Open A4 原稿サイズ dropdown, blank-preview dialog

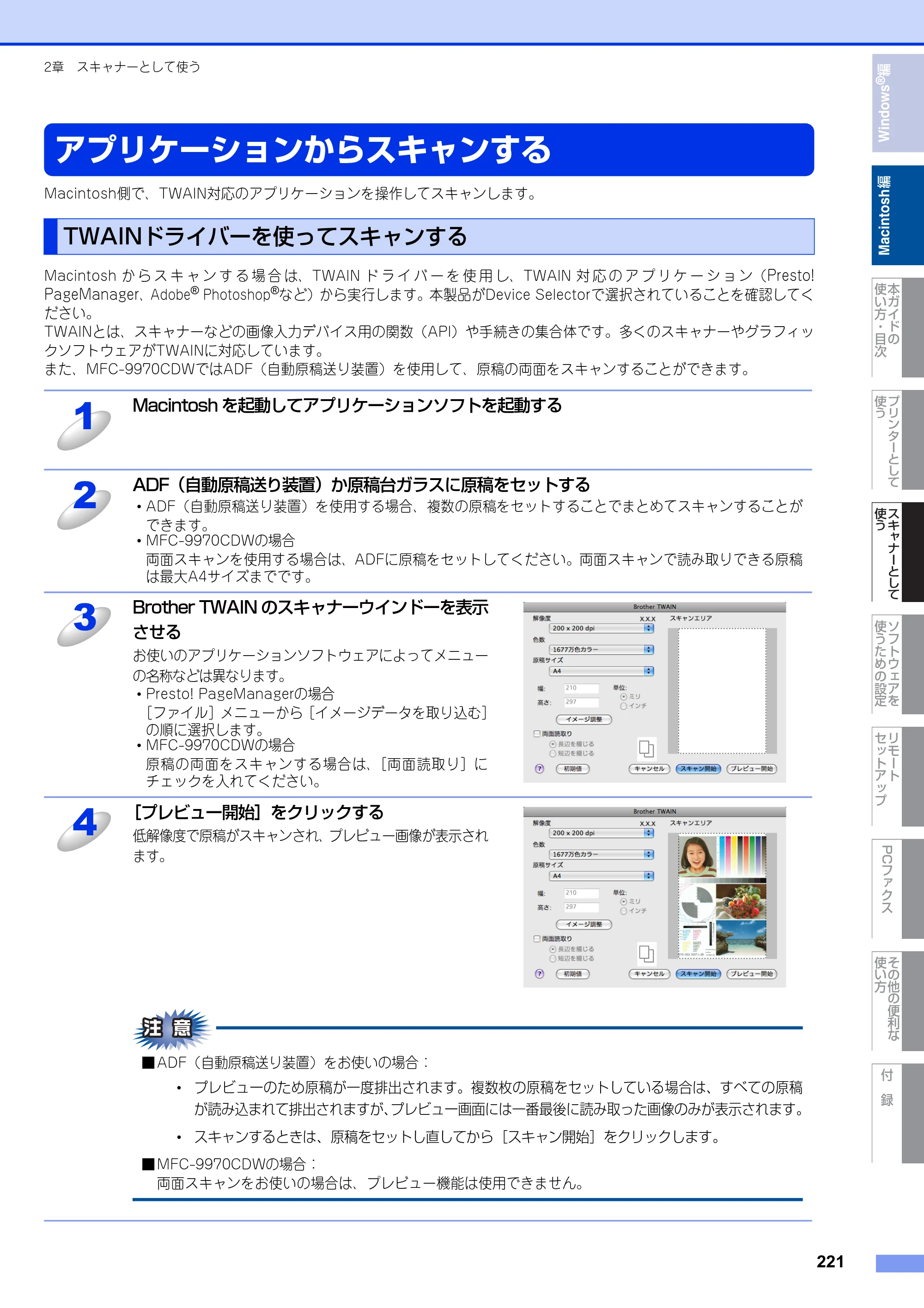pos(601,671)
